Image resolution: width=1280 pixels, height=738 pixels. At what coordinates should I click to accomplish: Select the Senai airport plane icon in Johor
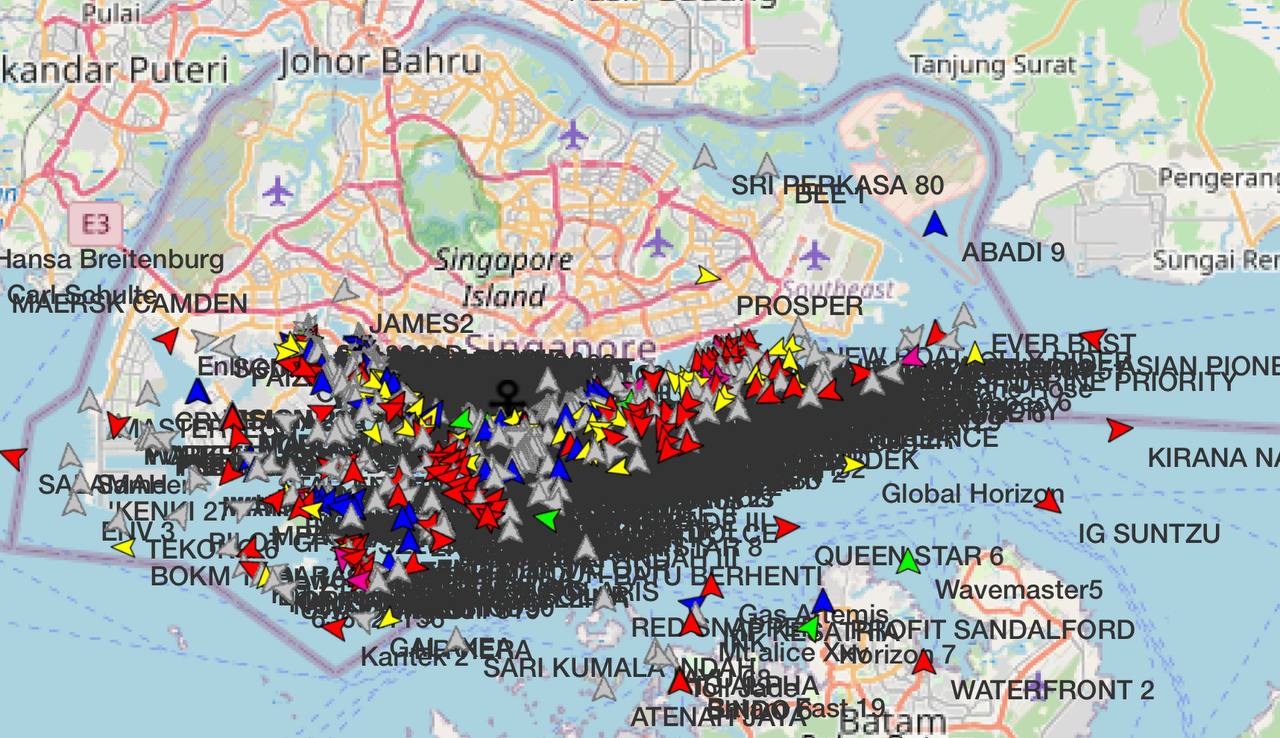coord(277,190)
